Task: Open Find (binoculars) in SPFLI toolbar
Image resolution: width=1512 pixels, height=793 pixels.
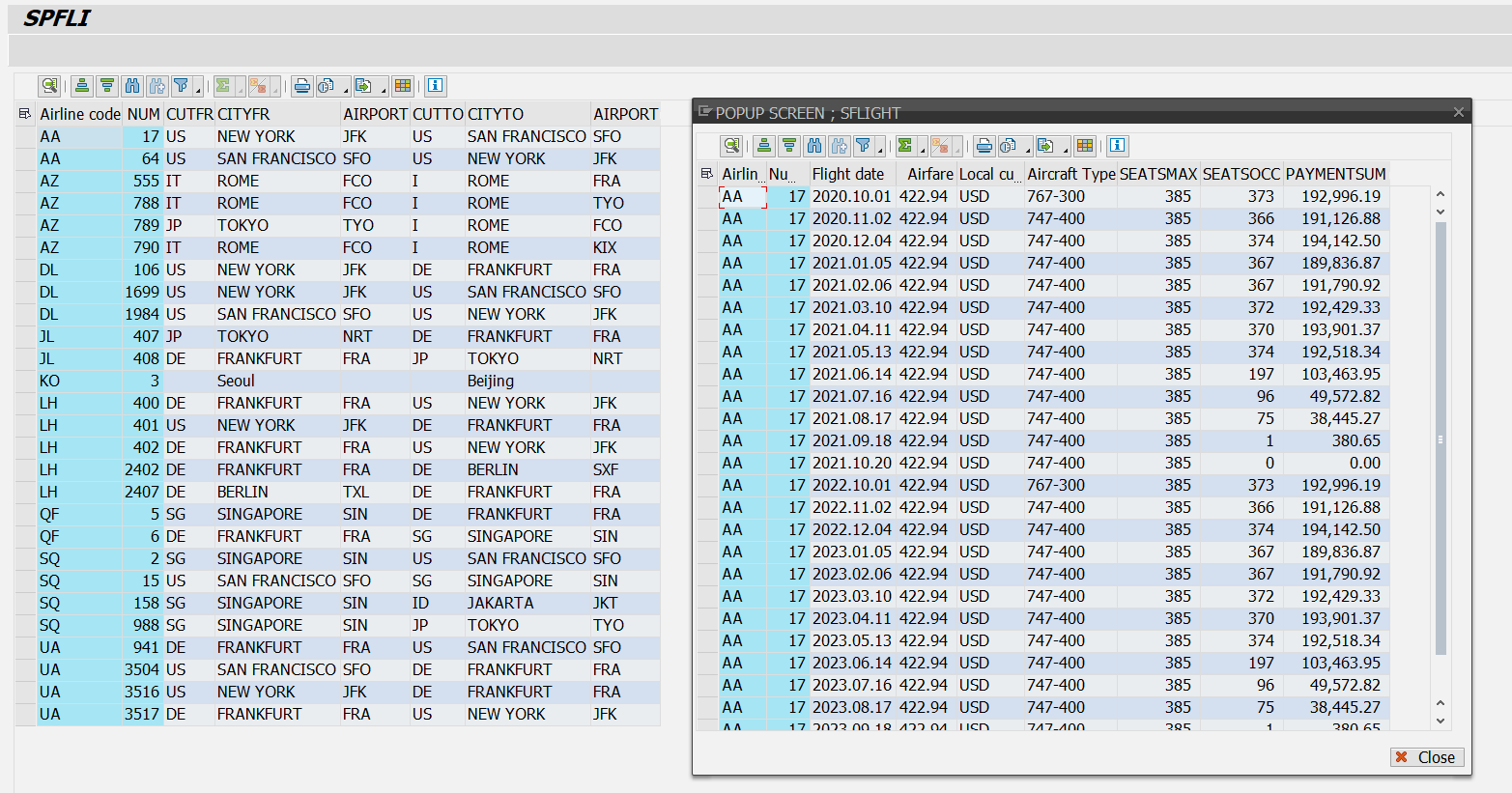Action: (132, 86)
